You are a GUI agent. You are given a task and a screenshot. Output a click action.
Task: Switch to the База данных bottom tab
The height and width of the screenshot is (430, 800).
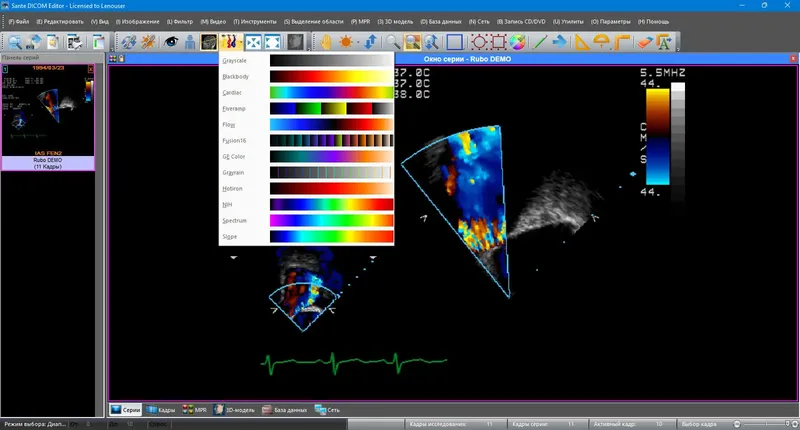285,410
